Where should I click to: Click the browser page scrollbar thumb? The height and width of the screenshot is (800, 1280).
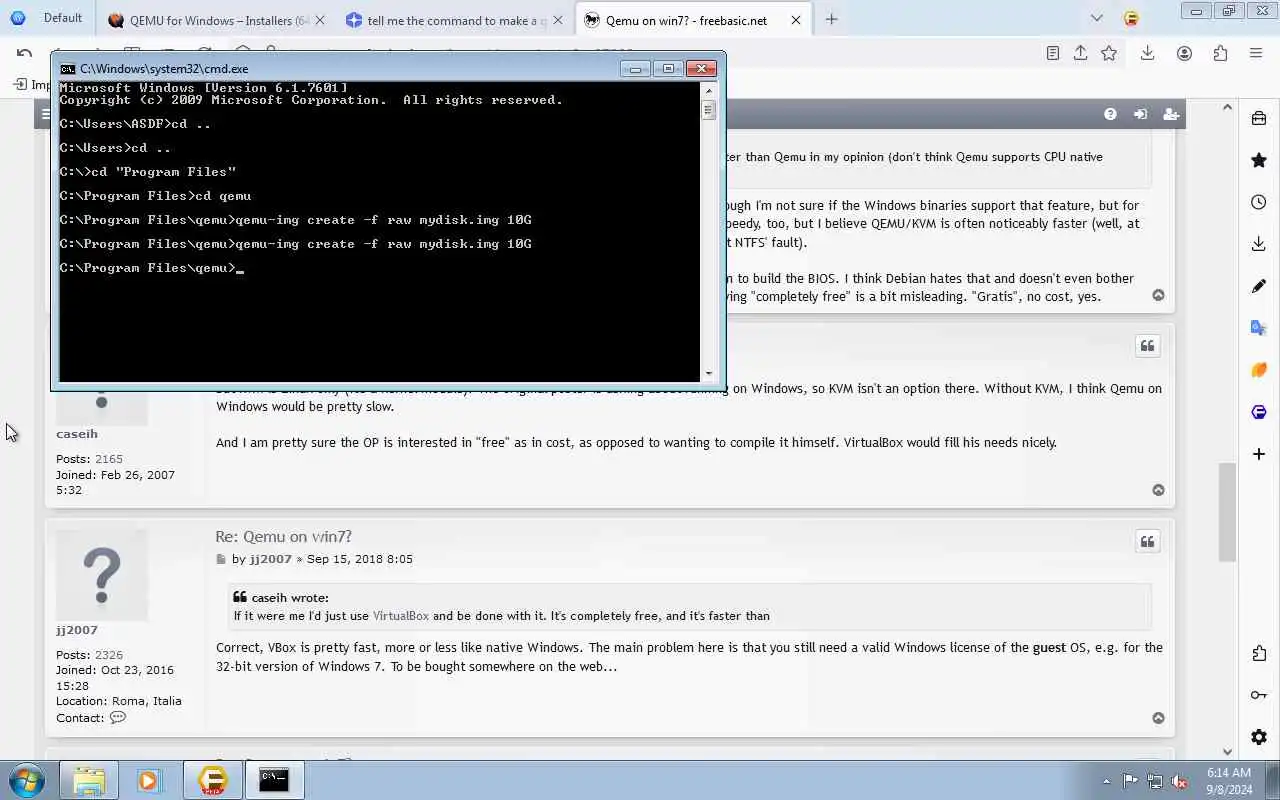1227,513
